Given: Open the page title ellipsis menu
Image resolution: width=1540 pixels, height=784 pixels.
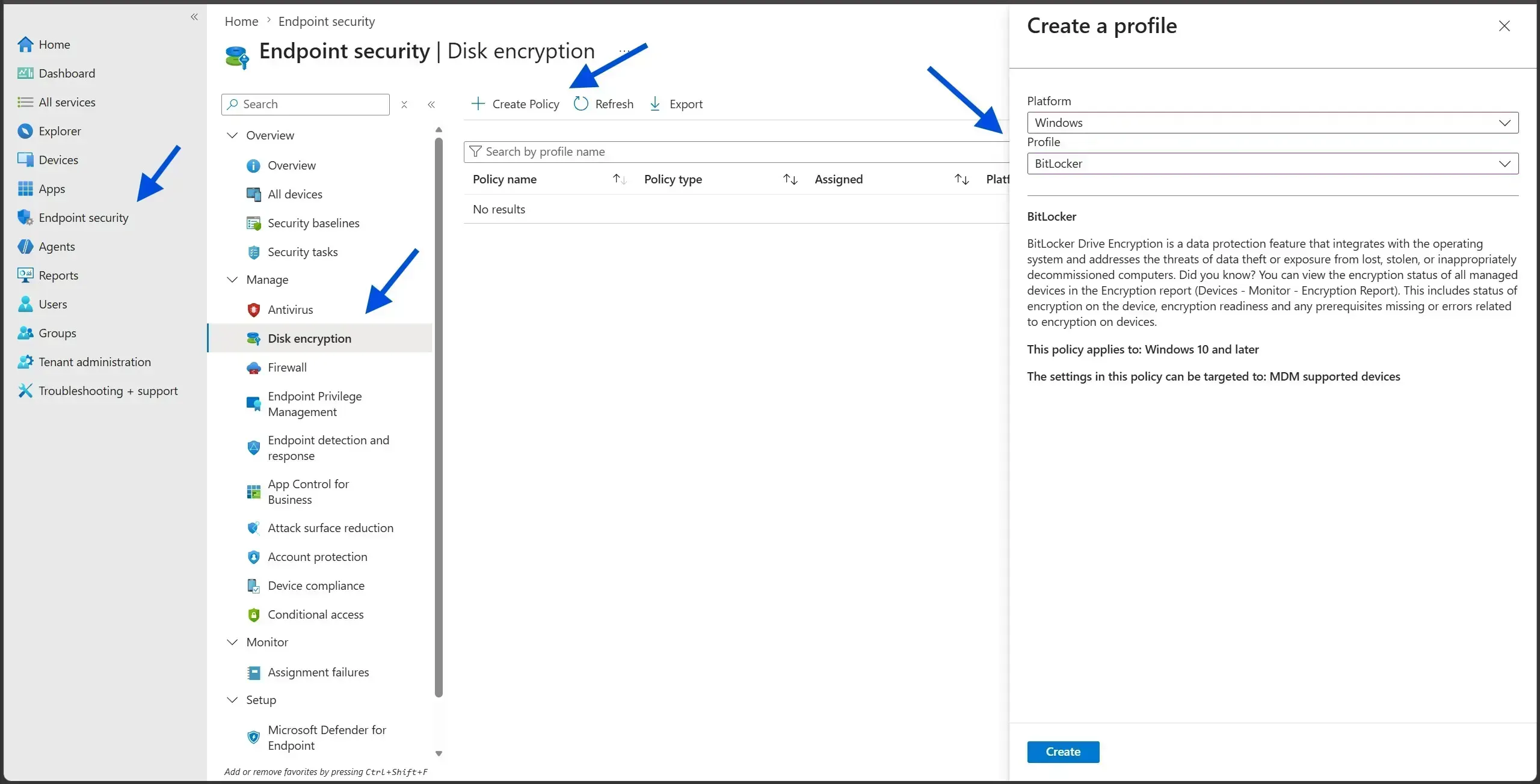Looking at the screenshot, I should coord(624,51).
